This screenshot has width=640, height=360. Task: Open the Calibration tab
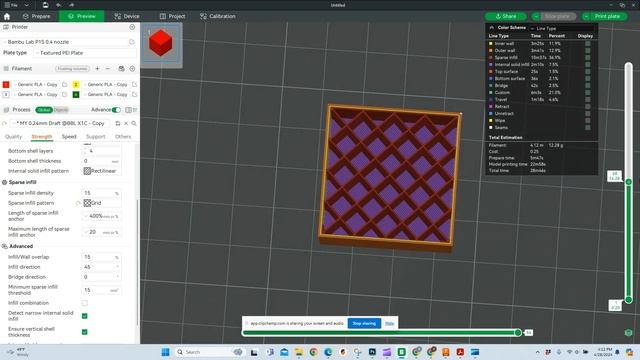point(218,16)
